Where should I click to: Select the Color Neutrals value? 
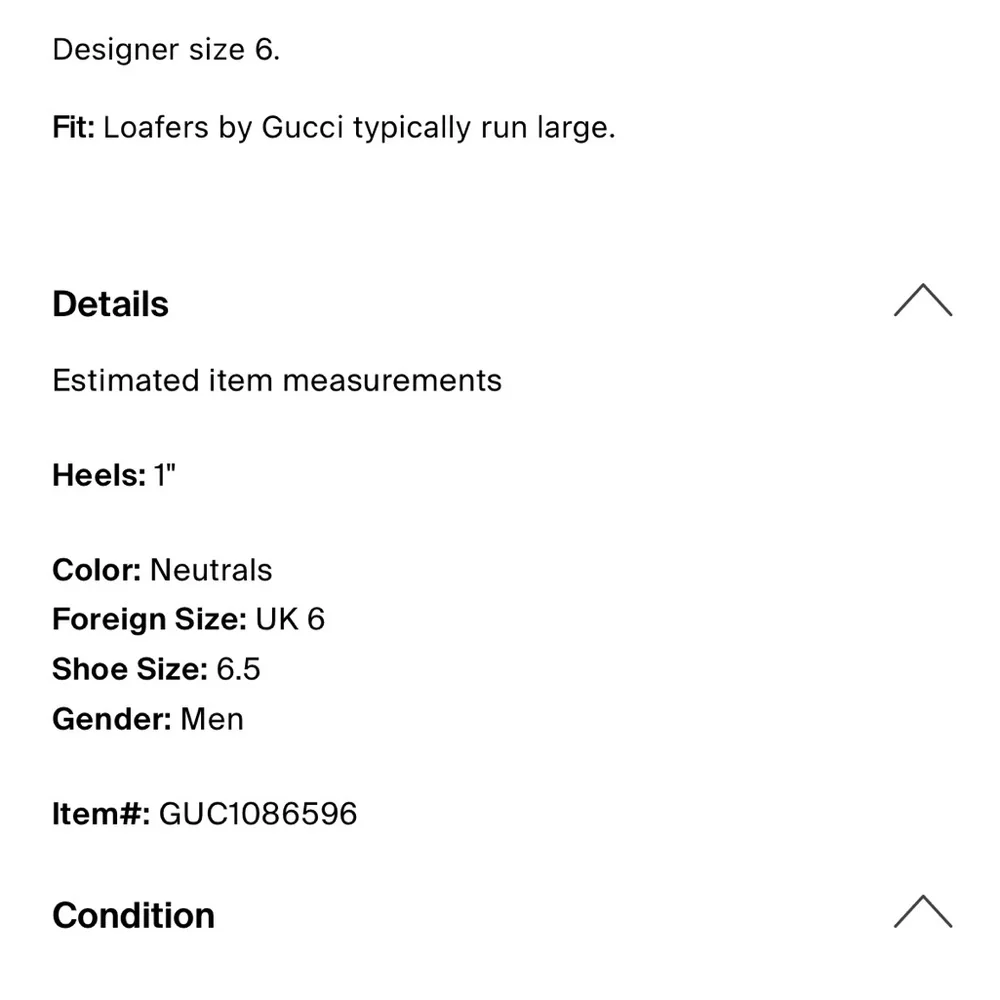tap(212, 570)
